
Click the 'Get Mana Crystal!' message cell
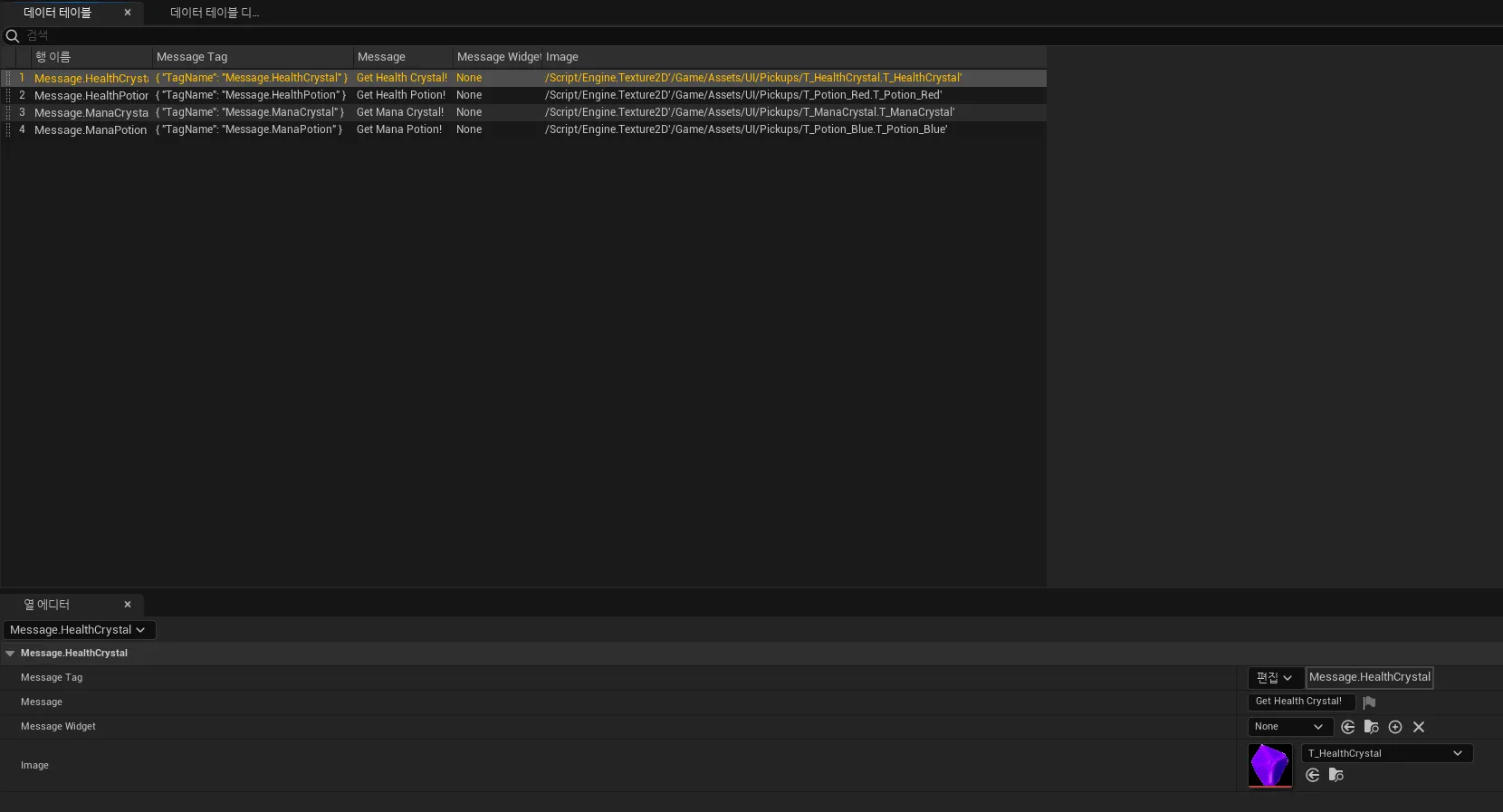tap(400, 112)
